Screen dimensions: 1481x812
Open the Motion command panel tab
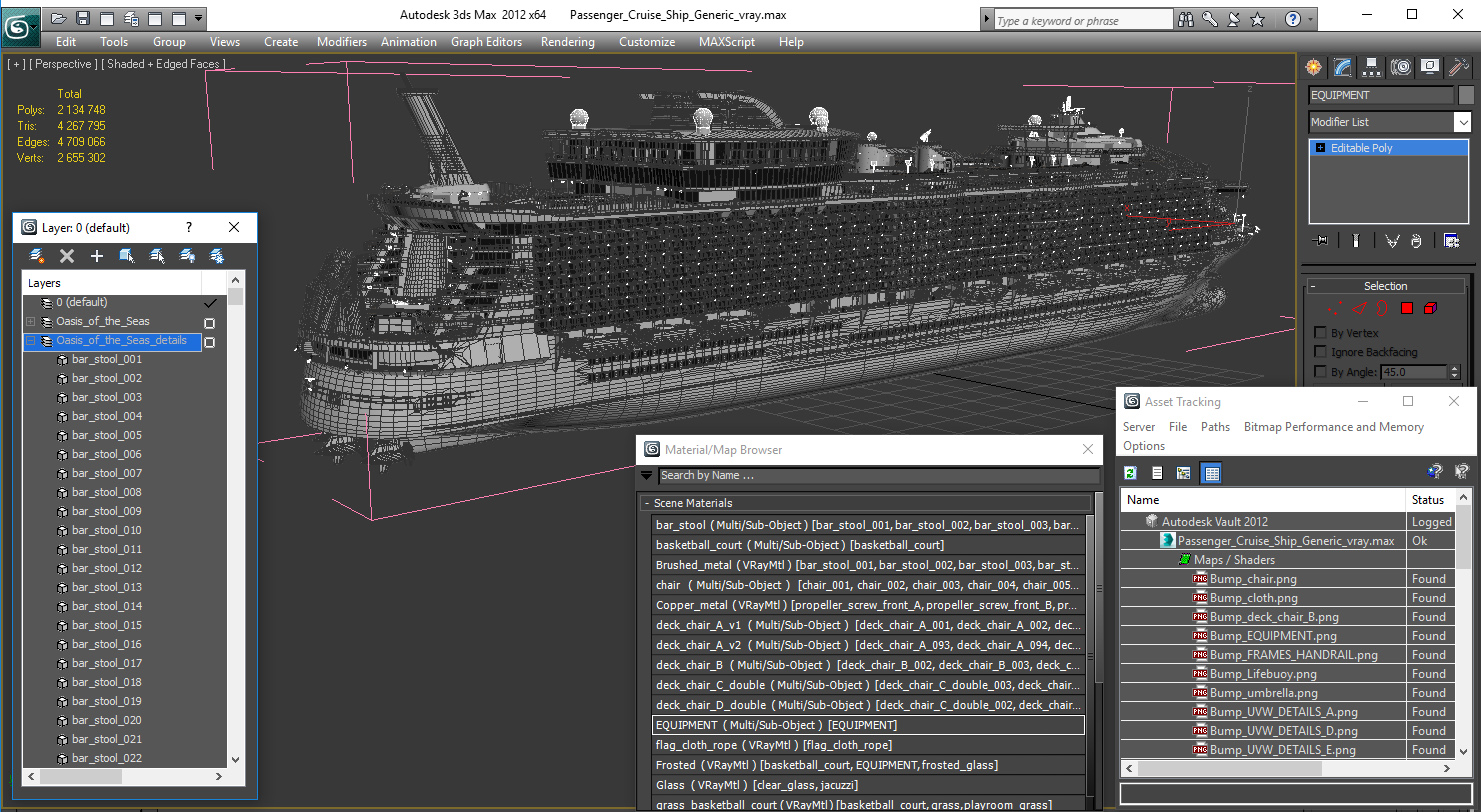click(x=1400, y=67)
